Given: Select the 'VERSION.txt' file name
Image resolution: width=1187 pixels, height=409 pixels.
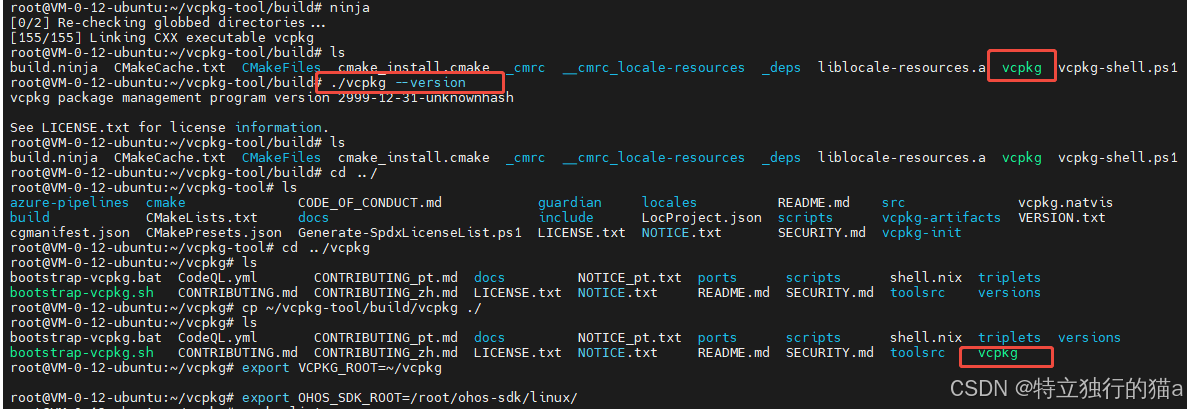Looking at the screenshot, I should coord(1061,217).
